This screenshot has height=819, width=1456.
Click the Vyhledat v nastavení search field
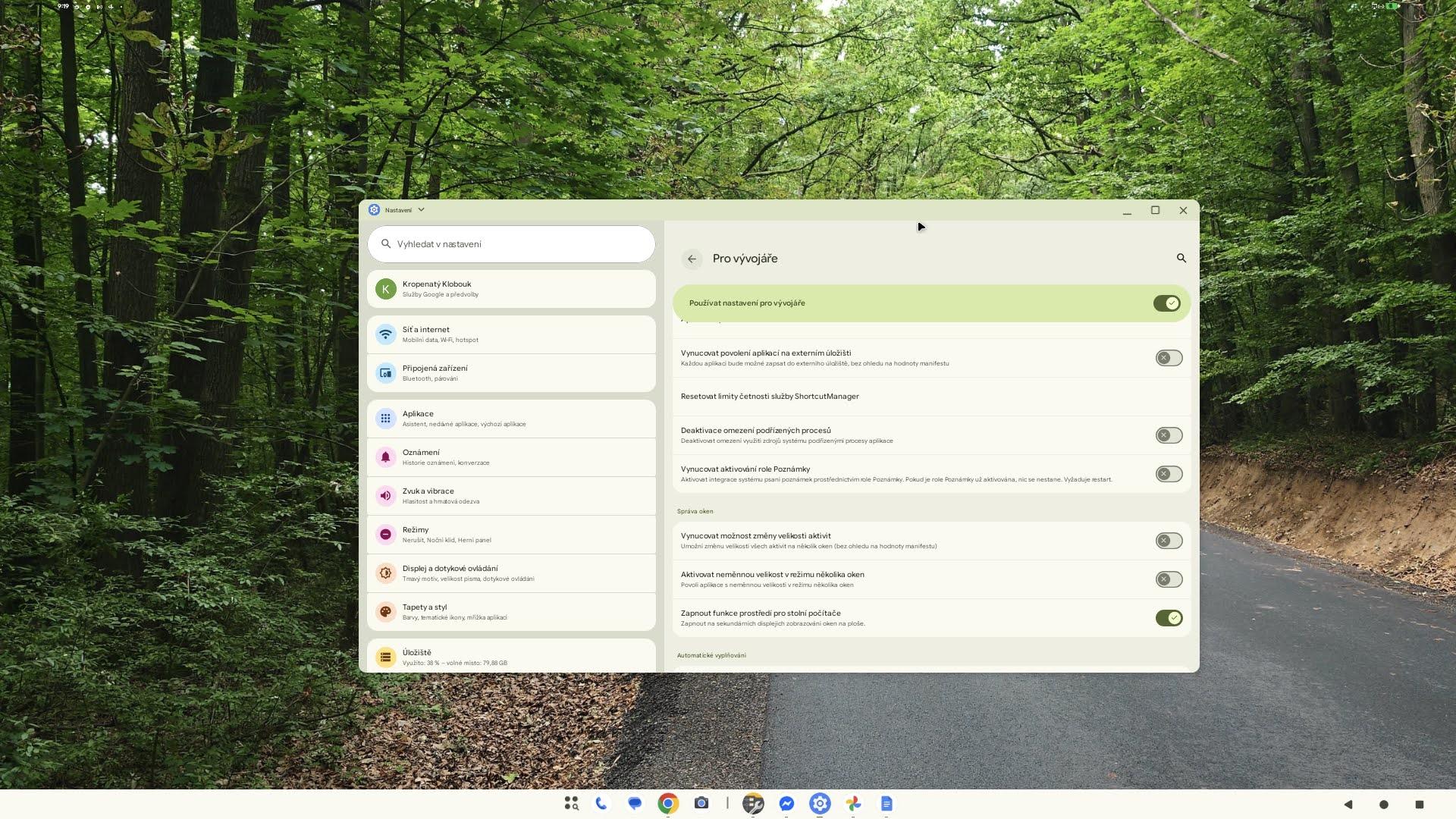pyautogui.click(x=511, y=244)
